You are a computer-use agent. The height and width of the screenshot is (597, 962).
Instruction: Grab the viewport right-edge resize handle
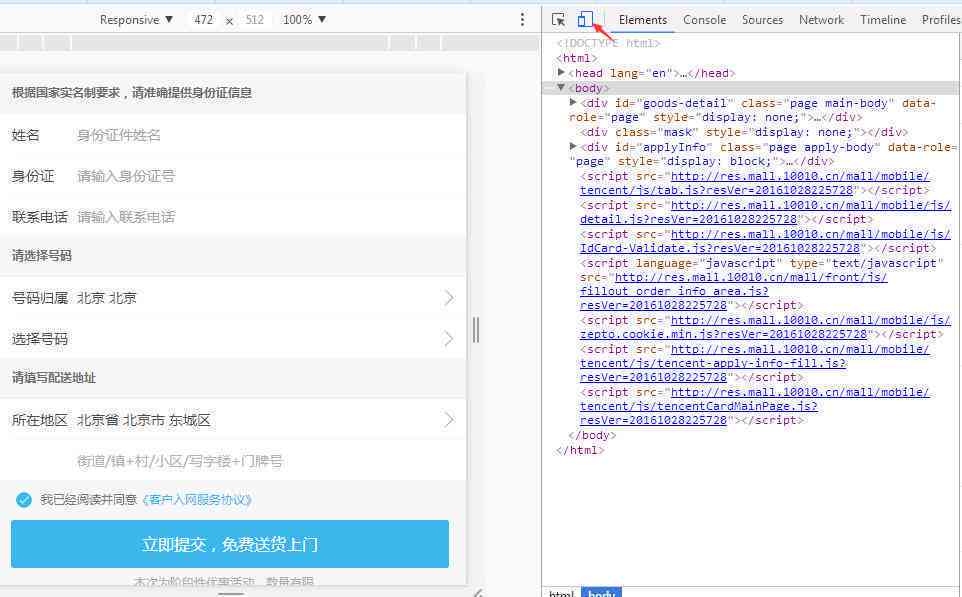476,329
